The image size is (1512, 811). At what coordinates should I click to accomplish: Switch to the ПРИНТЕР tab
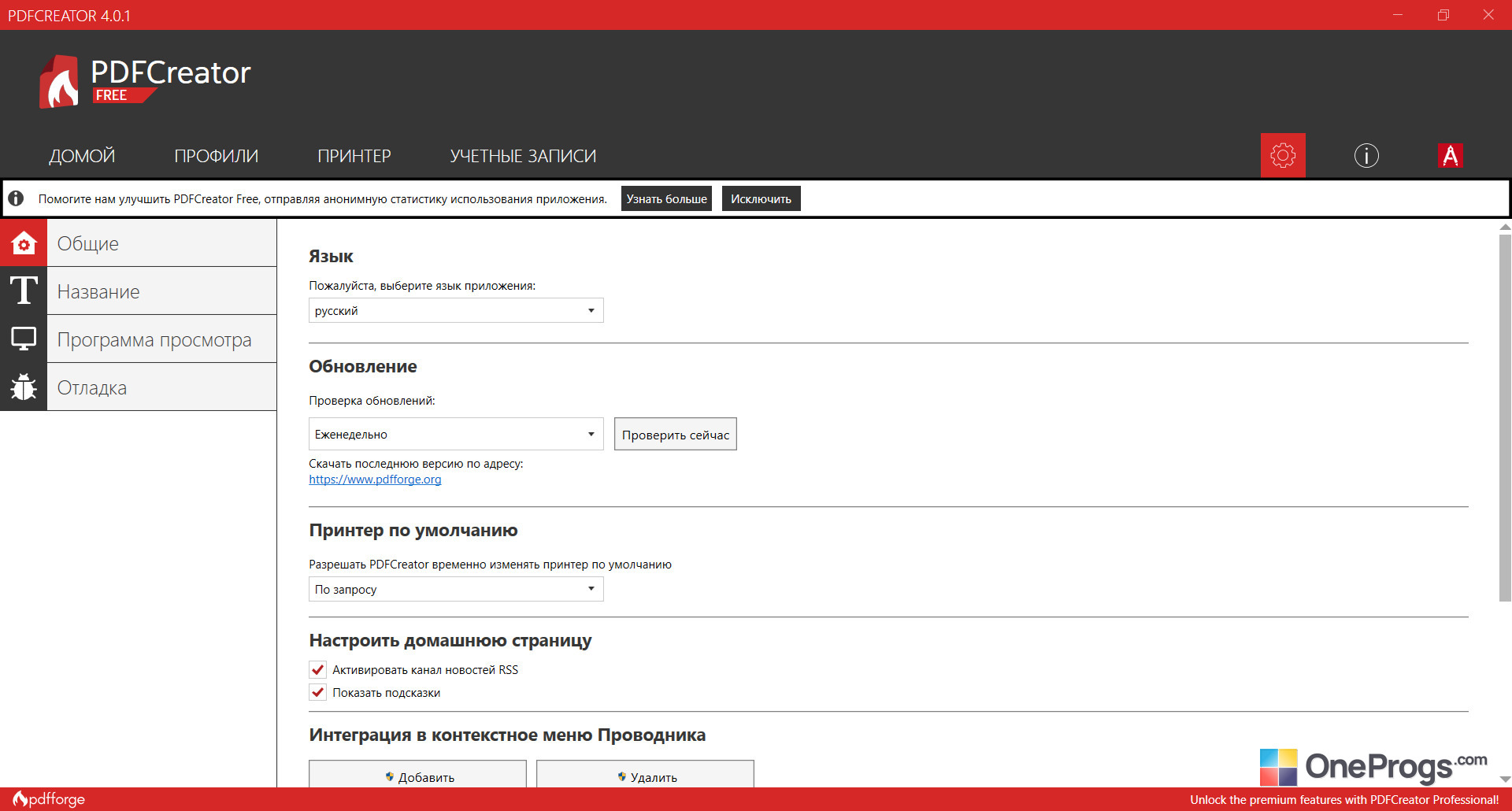pos(354,156)
